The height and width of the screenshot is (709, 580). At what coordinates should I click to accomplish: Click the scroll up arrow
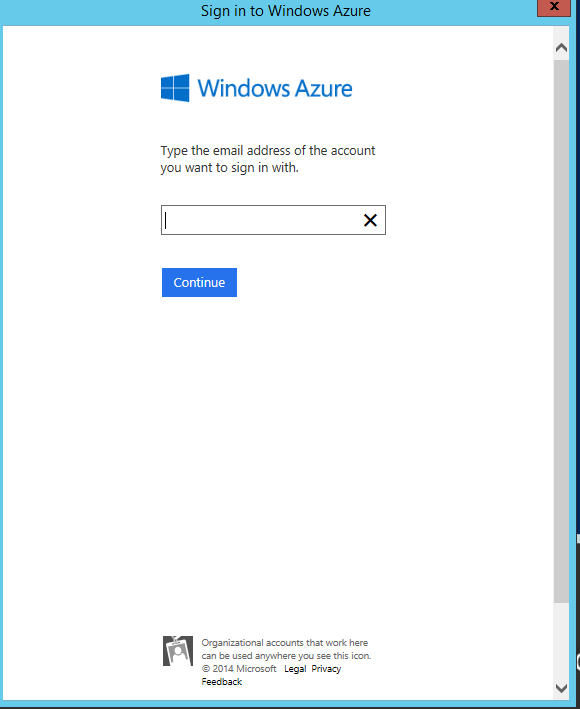(x=561, y=47)
